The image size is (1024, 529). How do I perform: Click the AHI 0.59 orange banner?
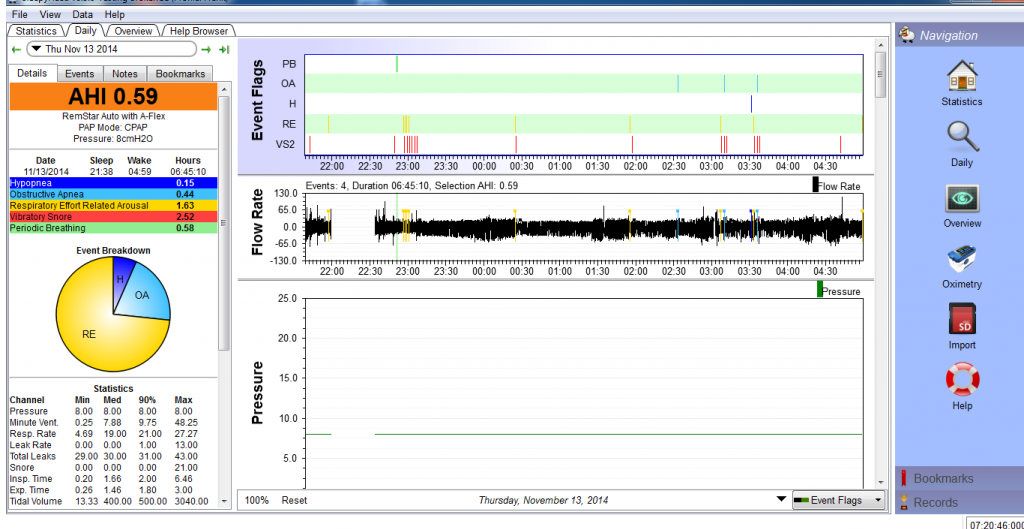(112, 97)
